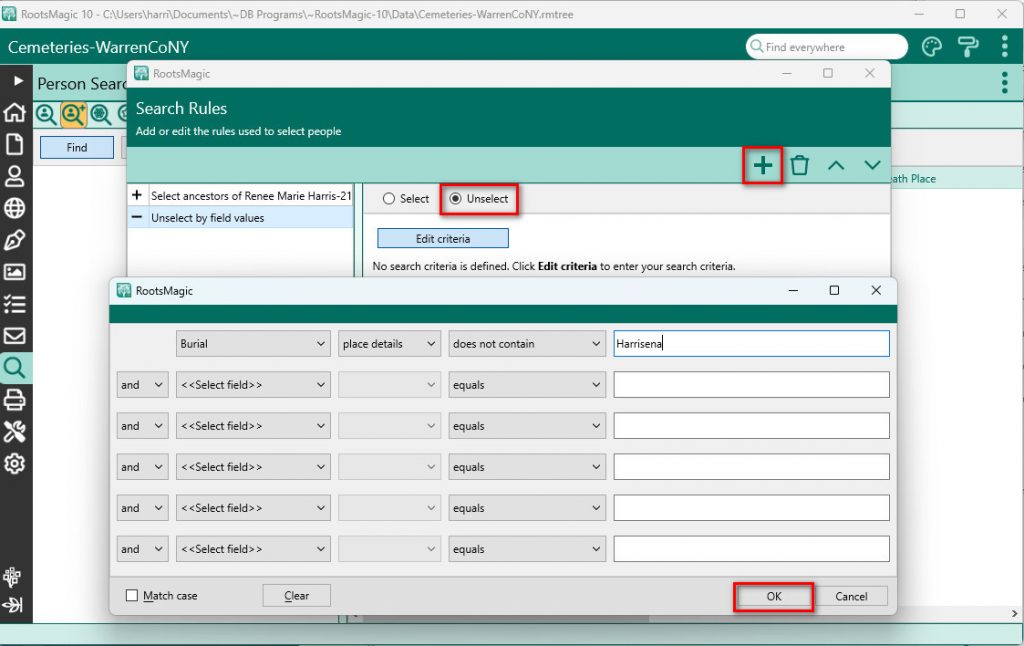The image size is (1024, 646).
Task: Open the Search magnifier view in the sidebar
Action: point(14,368)
